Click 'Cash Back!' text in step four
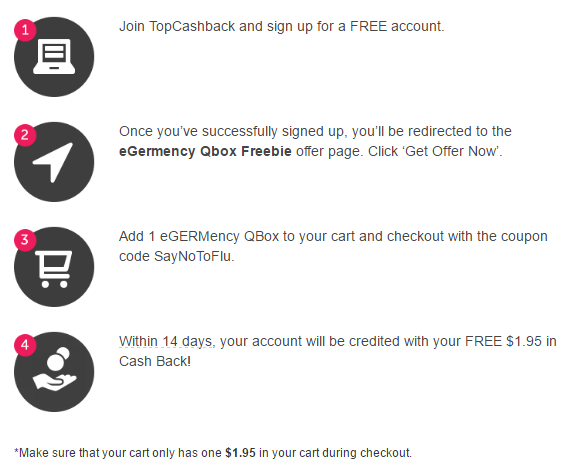Viewport: 581px width, 471px height. (x=155, y=361)
